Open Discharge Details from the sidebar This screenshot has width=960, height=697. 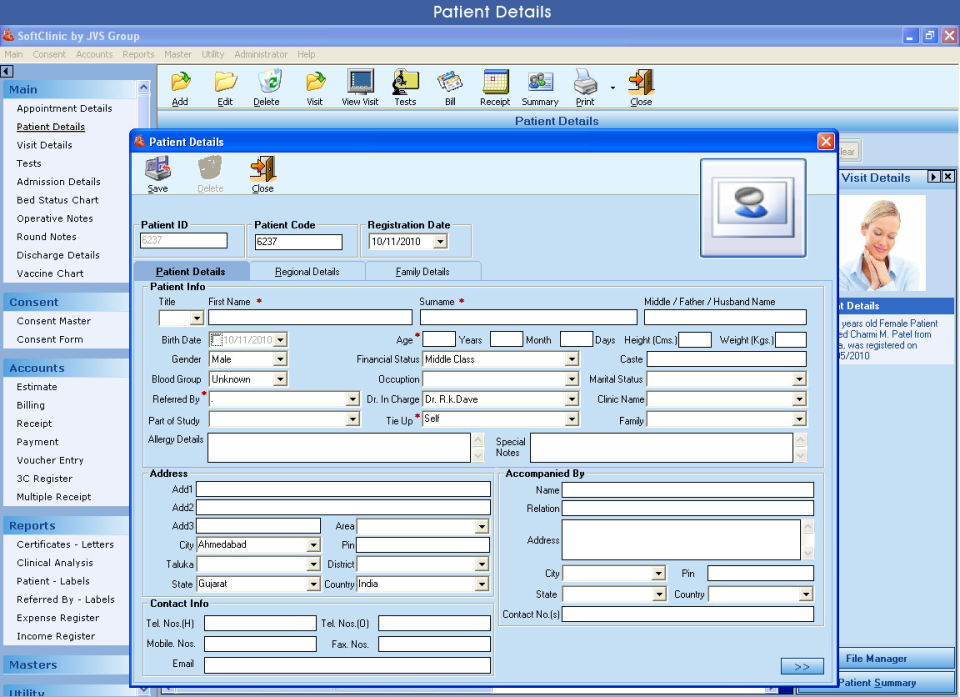[x=58, y=255]
